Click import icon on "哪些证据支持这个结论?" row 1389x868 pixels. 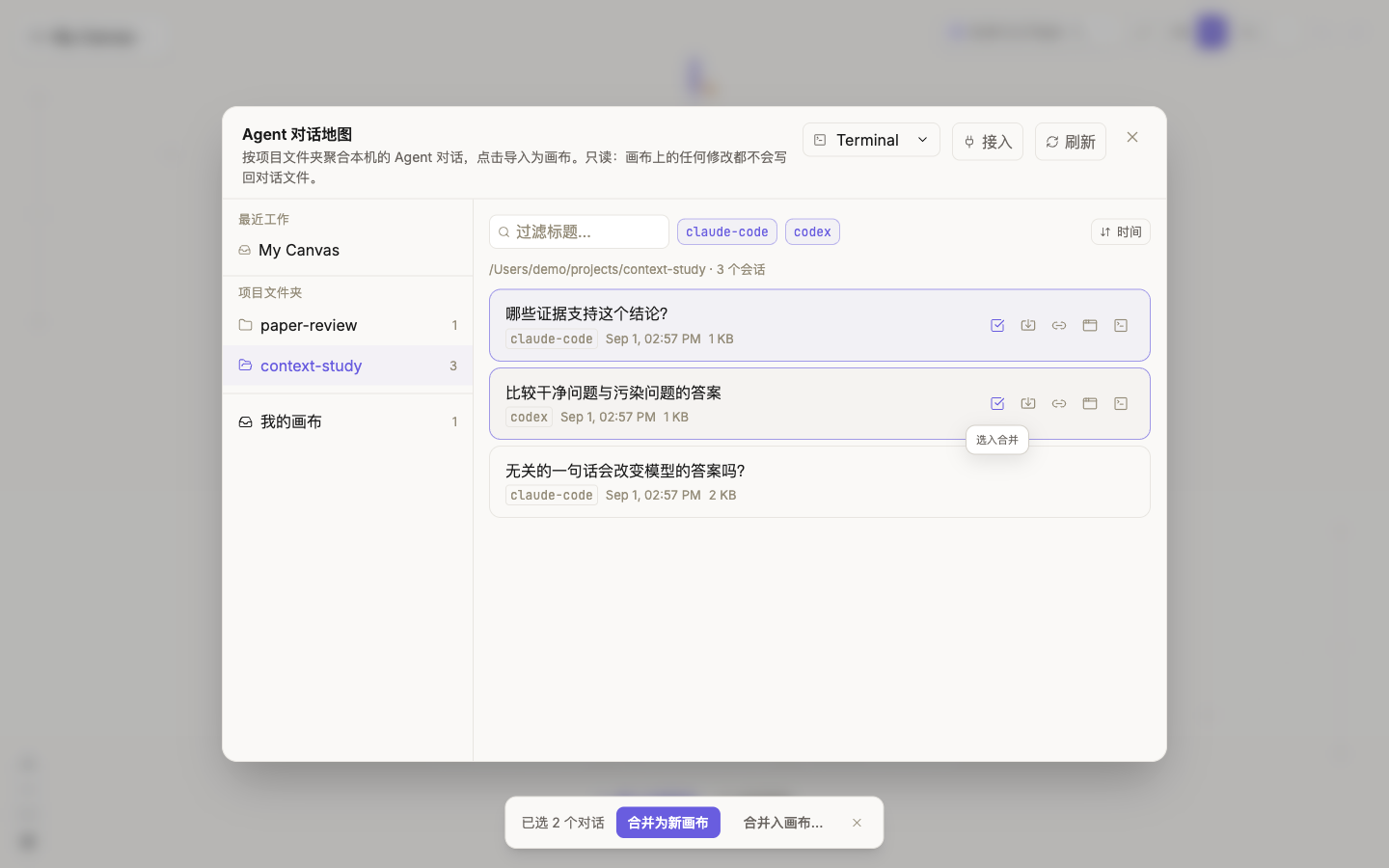1028,326
